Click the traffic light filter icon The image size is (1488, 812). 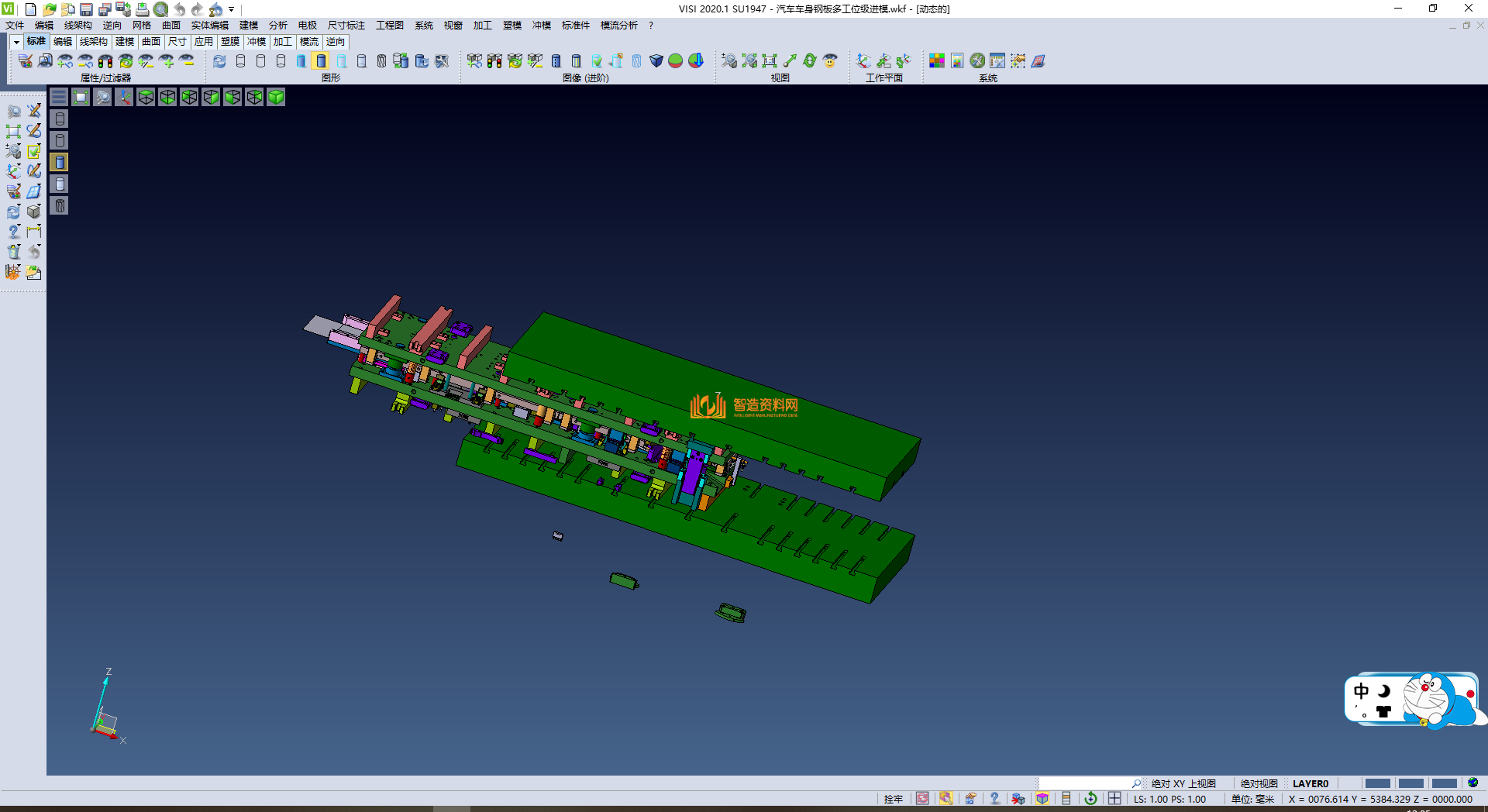tap(105, 60)
